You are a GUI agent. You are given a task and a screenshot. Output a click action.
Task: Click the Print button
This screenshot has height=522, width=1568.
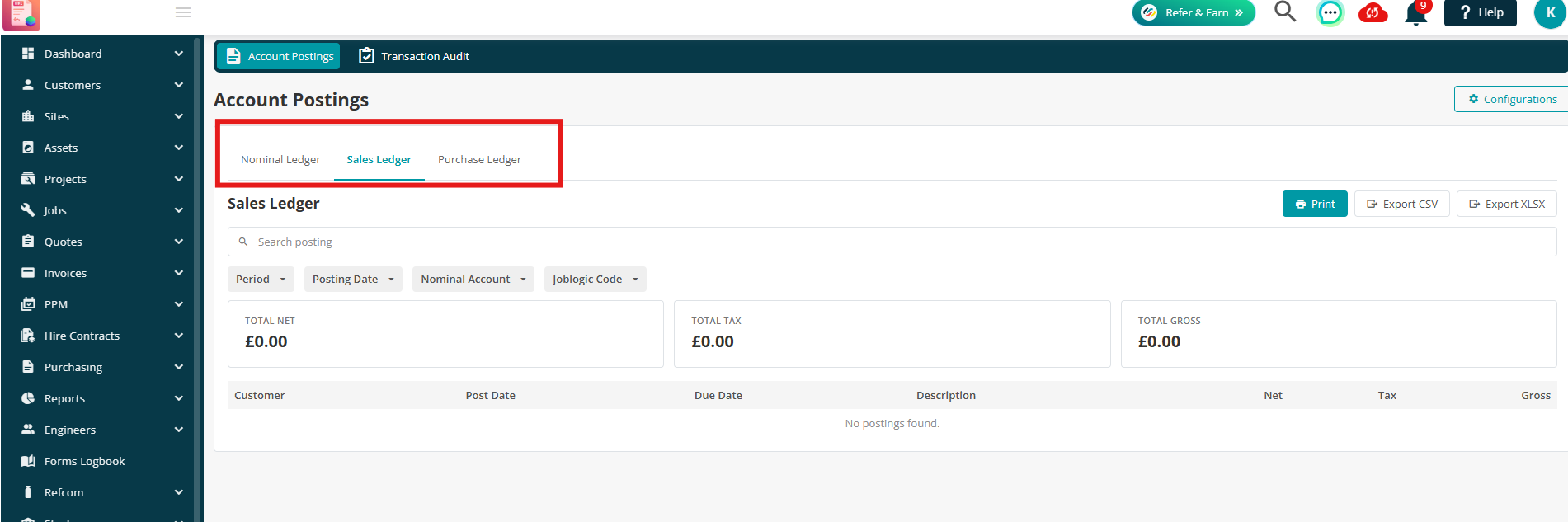click(1315, 204)
